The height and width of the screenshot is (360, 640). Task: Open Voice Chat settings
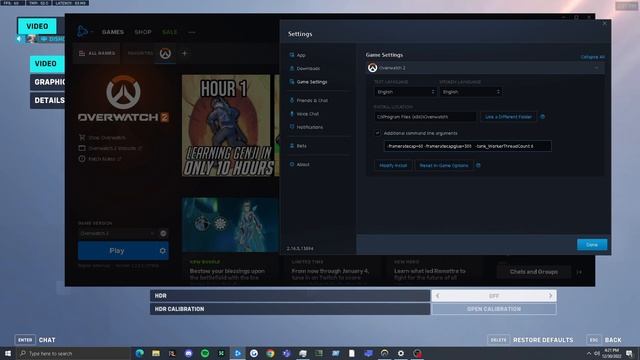pos(304,114)
